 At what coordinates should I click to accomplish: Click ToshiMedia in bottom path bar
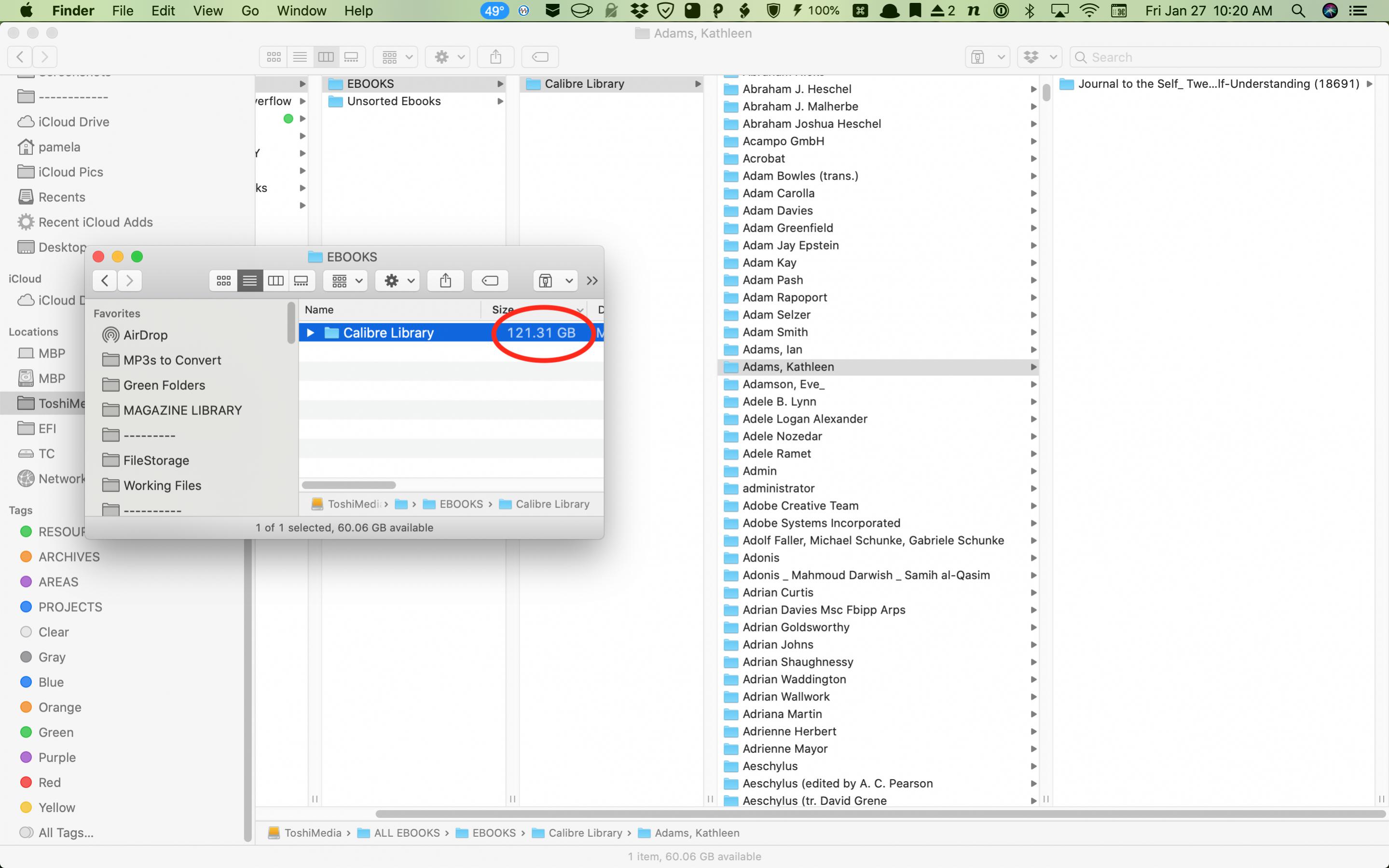click(305, 833)
